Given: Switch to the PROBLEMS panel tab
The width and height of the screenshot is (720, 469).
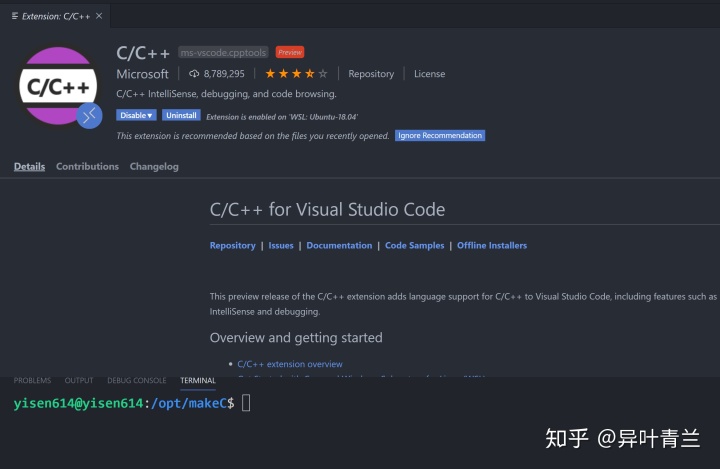Looking at the screenshot, I should pyautogui.click(x=32, y=380).
